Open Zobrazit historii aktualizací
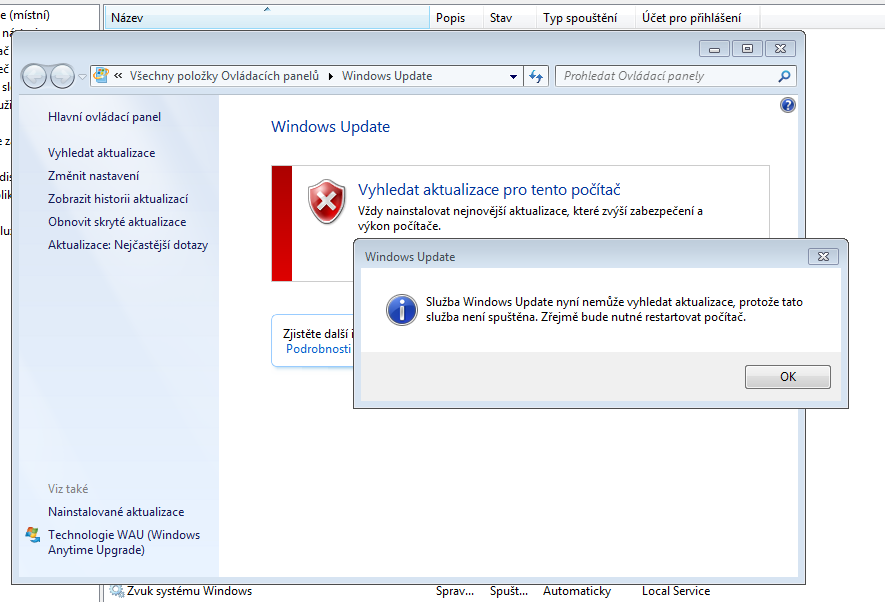Viewport: 885px width, 602px height. click(118, 199)
